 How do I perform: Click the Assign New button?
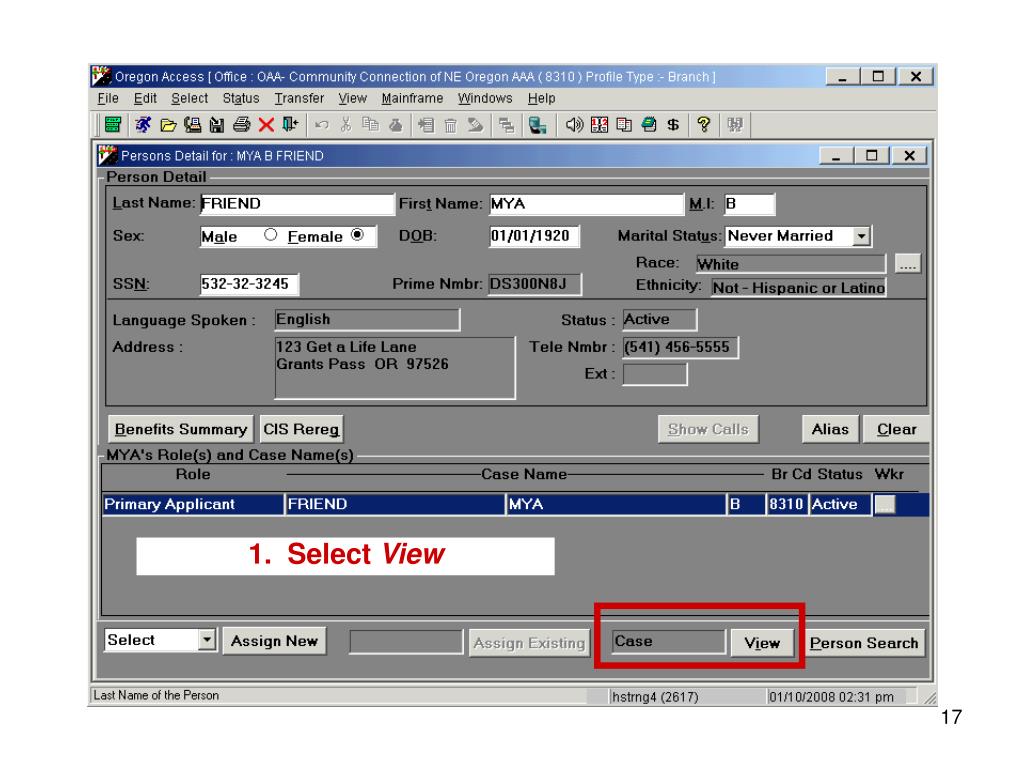point(274,641)
